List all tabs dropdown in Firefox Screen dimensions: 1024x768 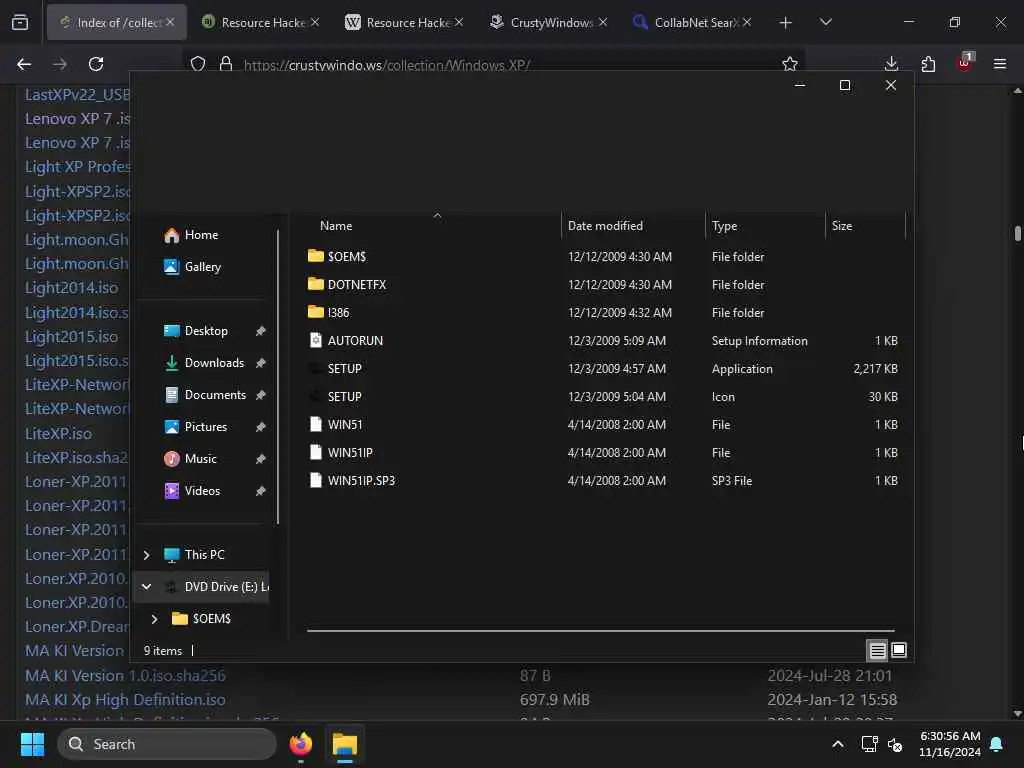(825, 22)
